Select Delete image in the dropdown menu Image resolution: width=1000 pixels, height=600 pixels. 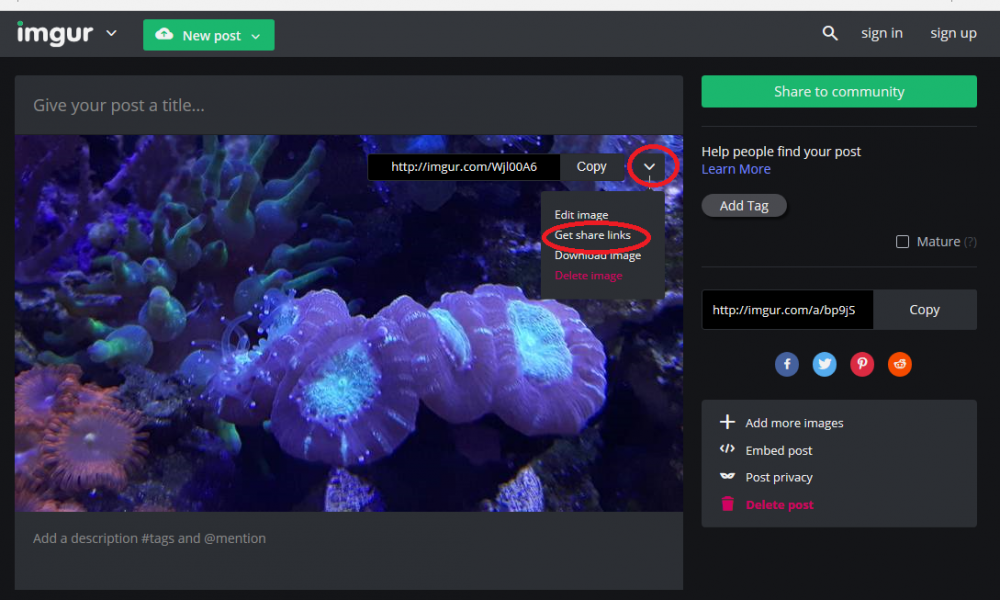(588, 276)
